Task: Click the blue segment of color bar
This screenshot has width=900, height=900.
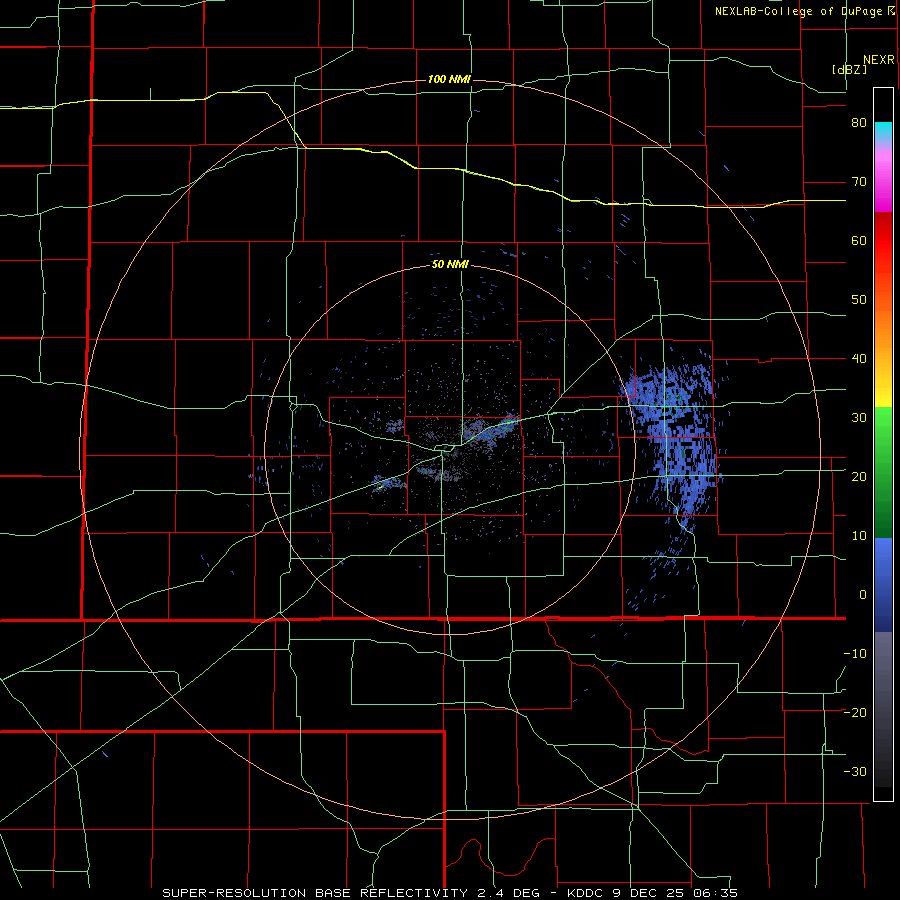Action: tap(883, 585)
